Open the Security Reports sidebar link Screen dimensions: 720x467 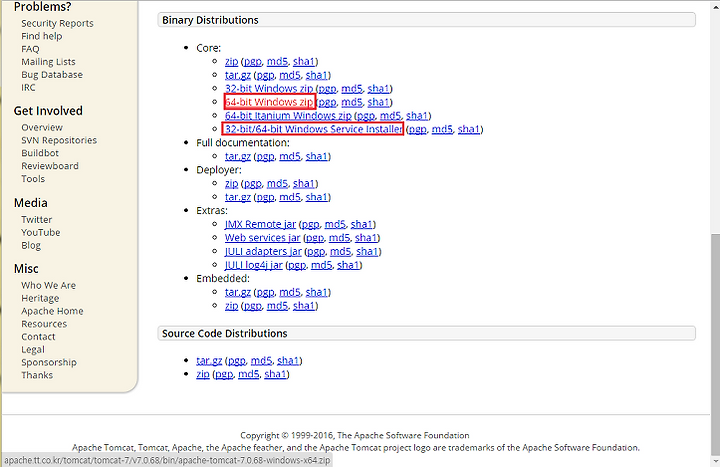(x=57, y=23)
